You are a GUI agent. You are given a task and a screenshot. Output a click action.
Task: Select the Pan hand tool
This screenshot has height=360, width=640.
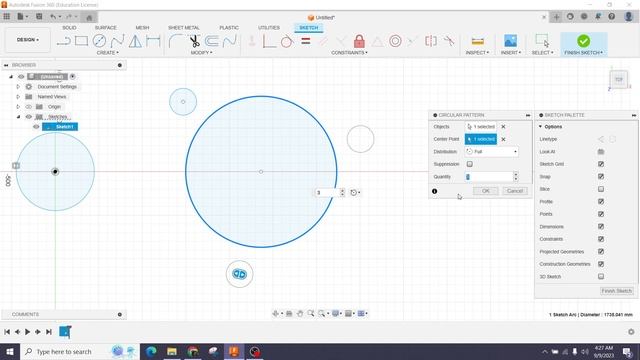tap(300, 313)
